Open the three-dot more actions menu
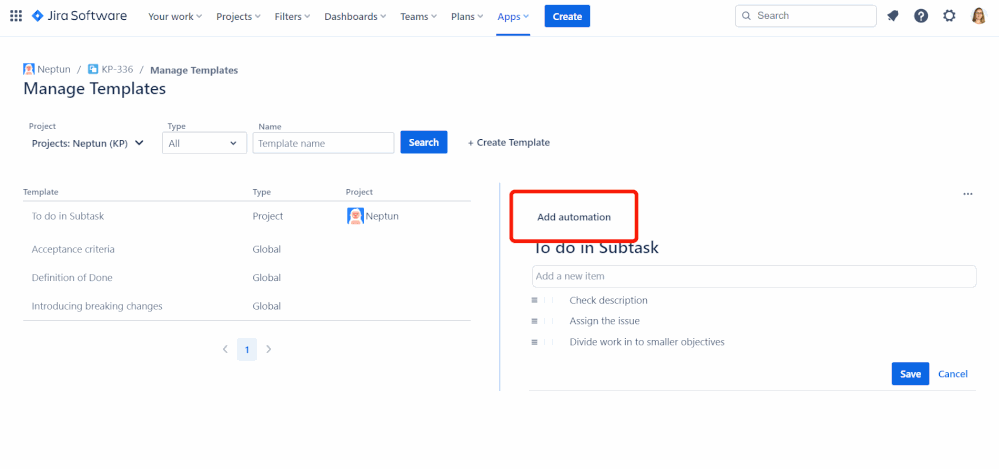Screen dimensions: 999x469 968,194
